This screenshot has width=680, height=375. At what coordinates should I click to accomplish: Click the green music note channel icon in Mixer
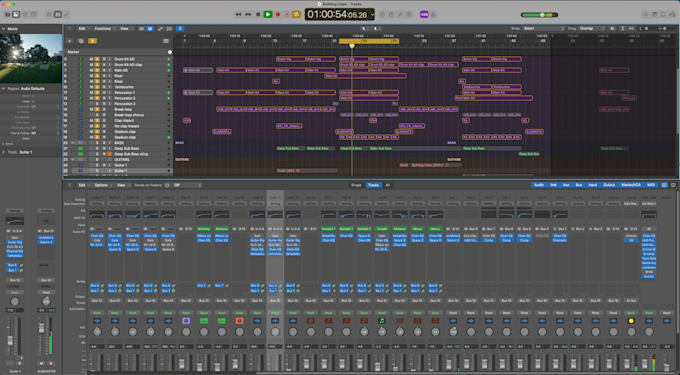[382, 321]
